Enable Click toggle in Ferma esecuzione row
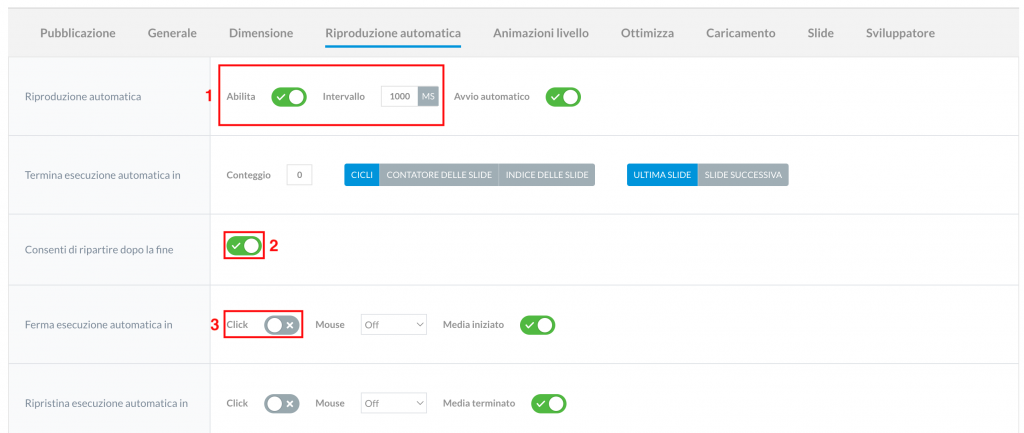 click(x=282, y=325)
